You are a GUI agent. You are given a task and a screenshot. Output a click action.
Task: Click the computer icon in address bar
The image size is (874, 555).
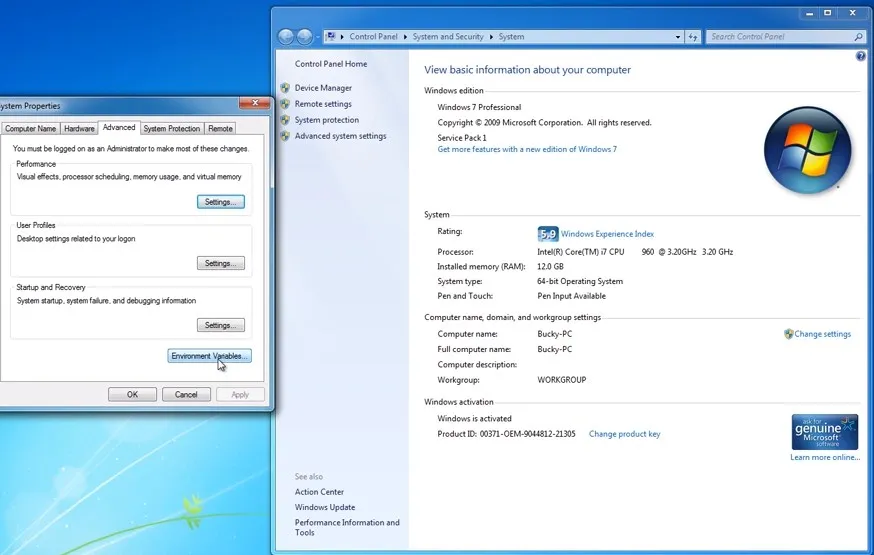(331, 36)
